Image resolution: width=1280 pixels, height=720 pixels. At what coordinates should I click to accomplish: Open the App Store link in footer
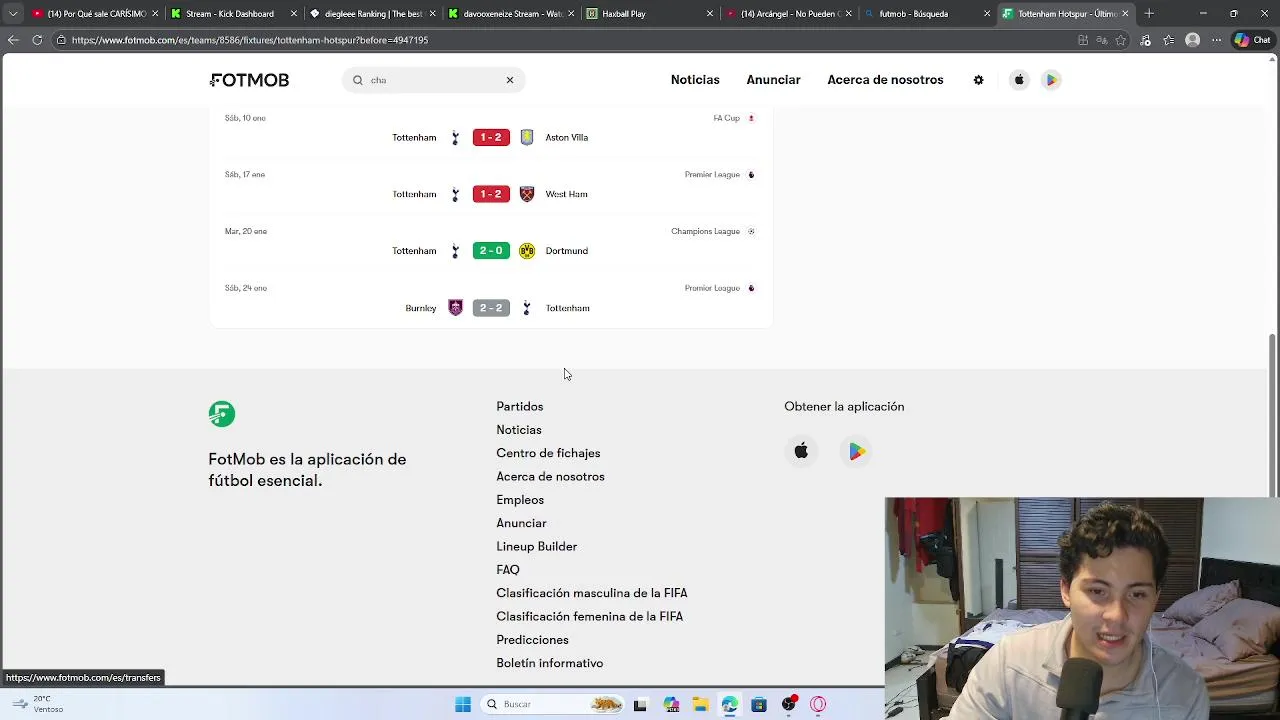801,452
